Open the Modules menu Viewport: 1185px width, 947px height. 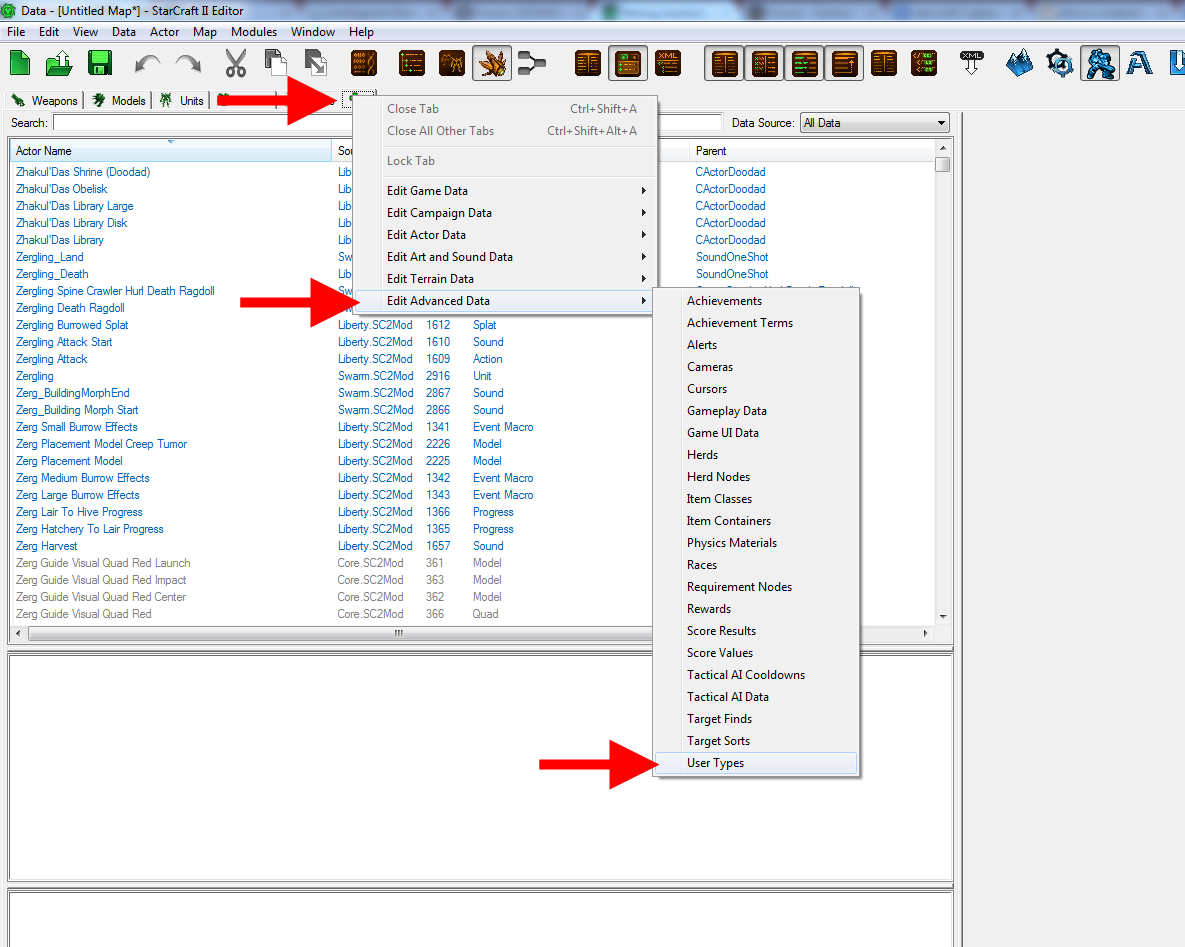254,32
